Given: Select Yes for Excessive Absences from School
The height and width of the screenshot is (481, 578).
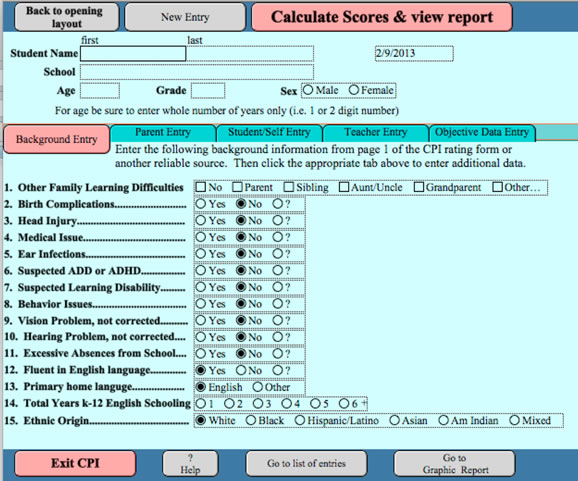Looking at the screenshot, I should click(x=201, y=353).
